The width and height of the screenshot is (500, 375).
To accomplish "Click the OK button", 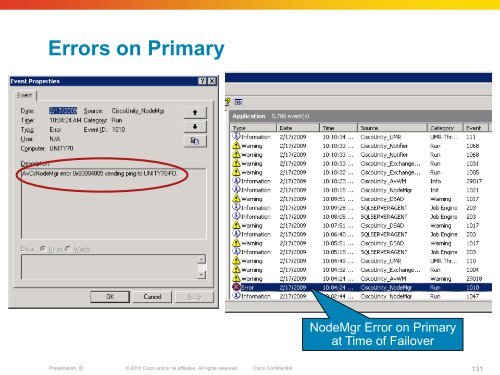I will (x=110, y=297).
